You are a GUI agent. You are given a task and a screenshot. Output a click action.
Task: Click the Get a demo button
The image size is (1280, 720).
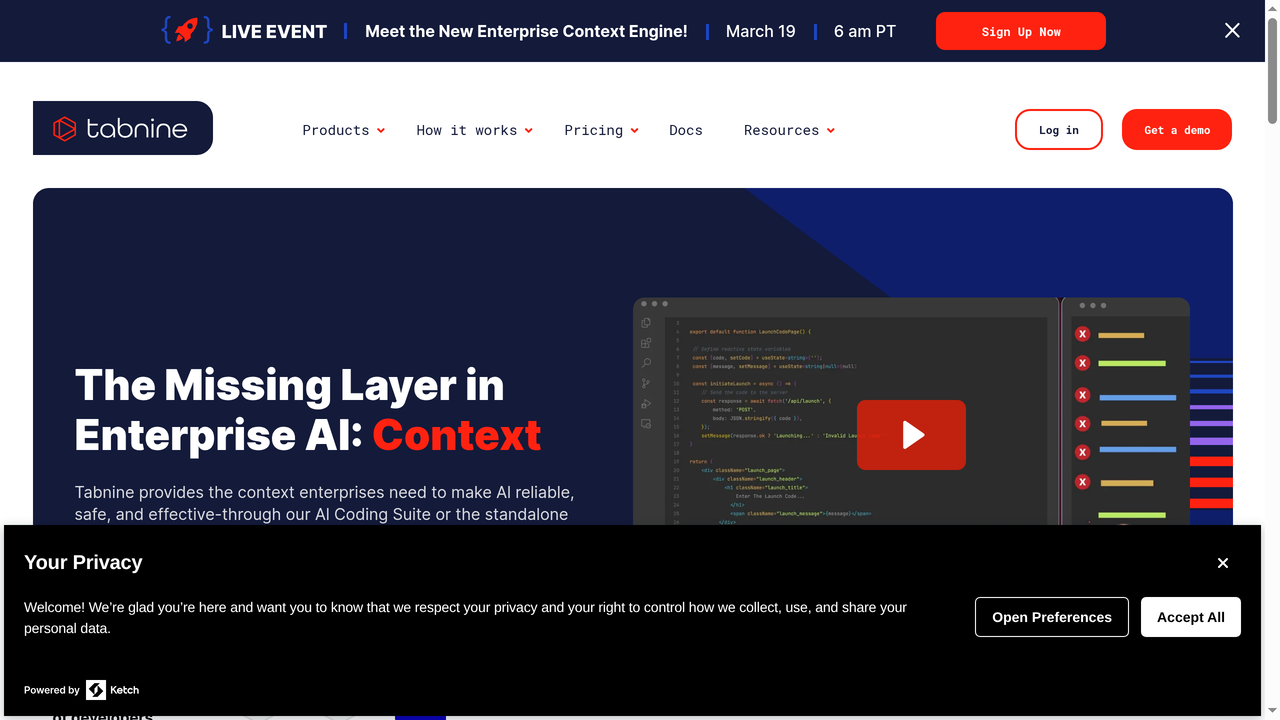click(x=1177, y=130)
